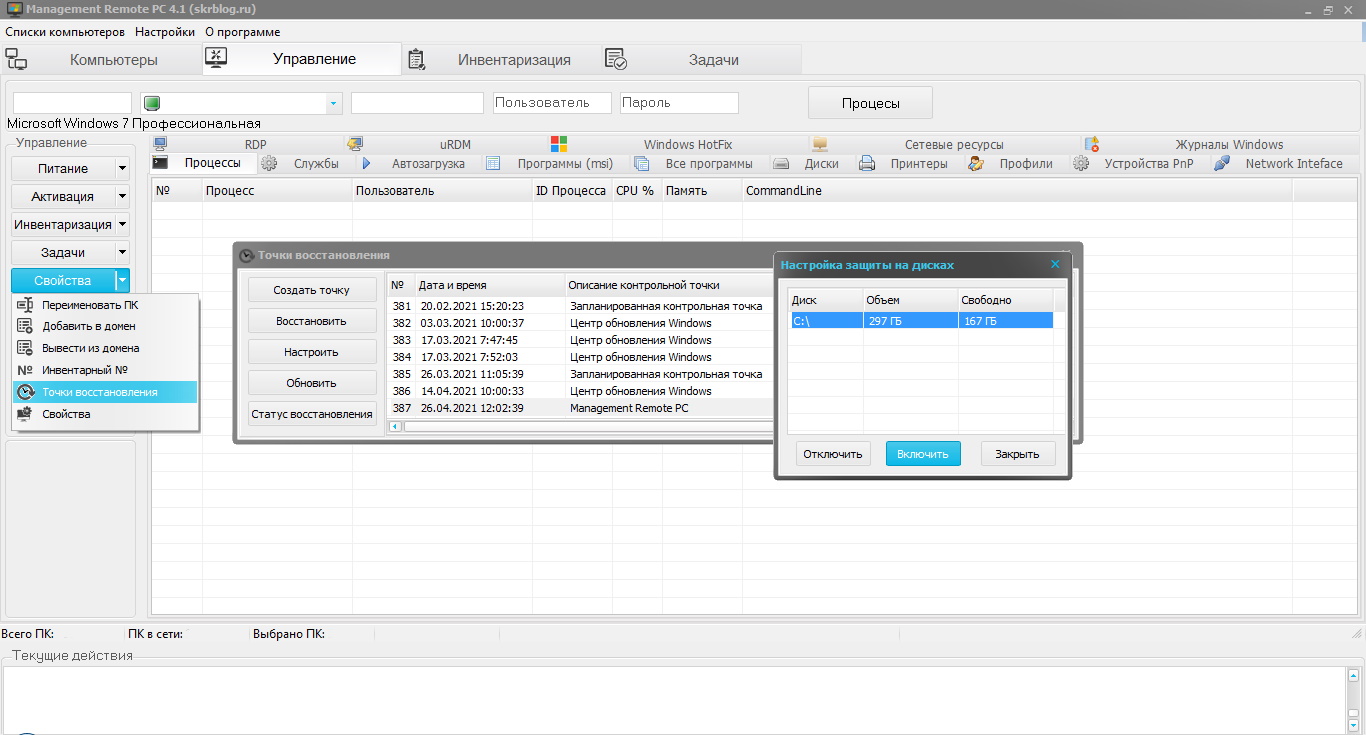Viewport: 1366px width, 735px height.
Task: Sort by the CPU % column header
Action: tap(637, 190)
